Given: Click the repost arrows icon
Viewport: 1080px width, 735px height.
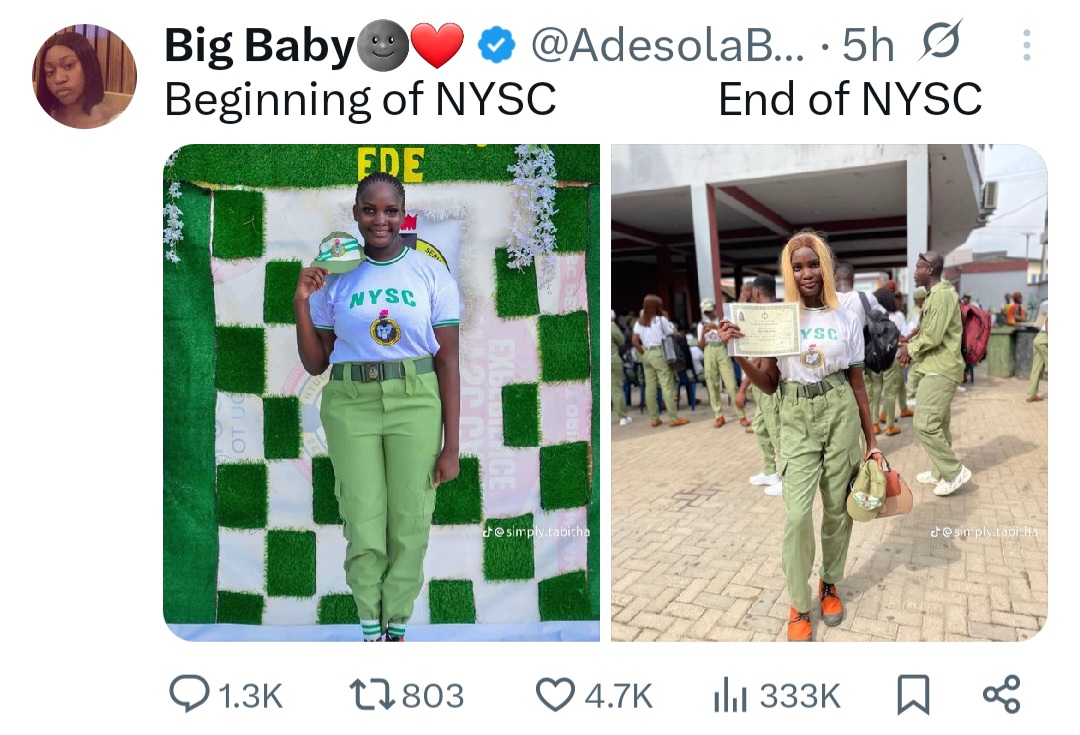Looking at the screenshot, I should tap(371, 694).
